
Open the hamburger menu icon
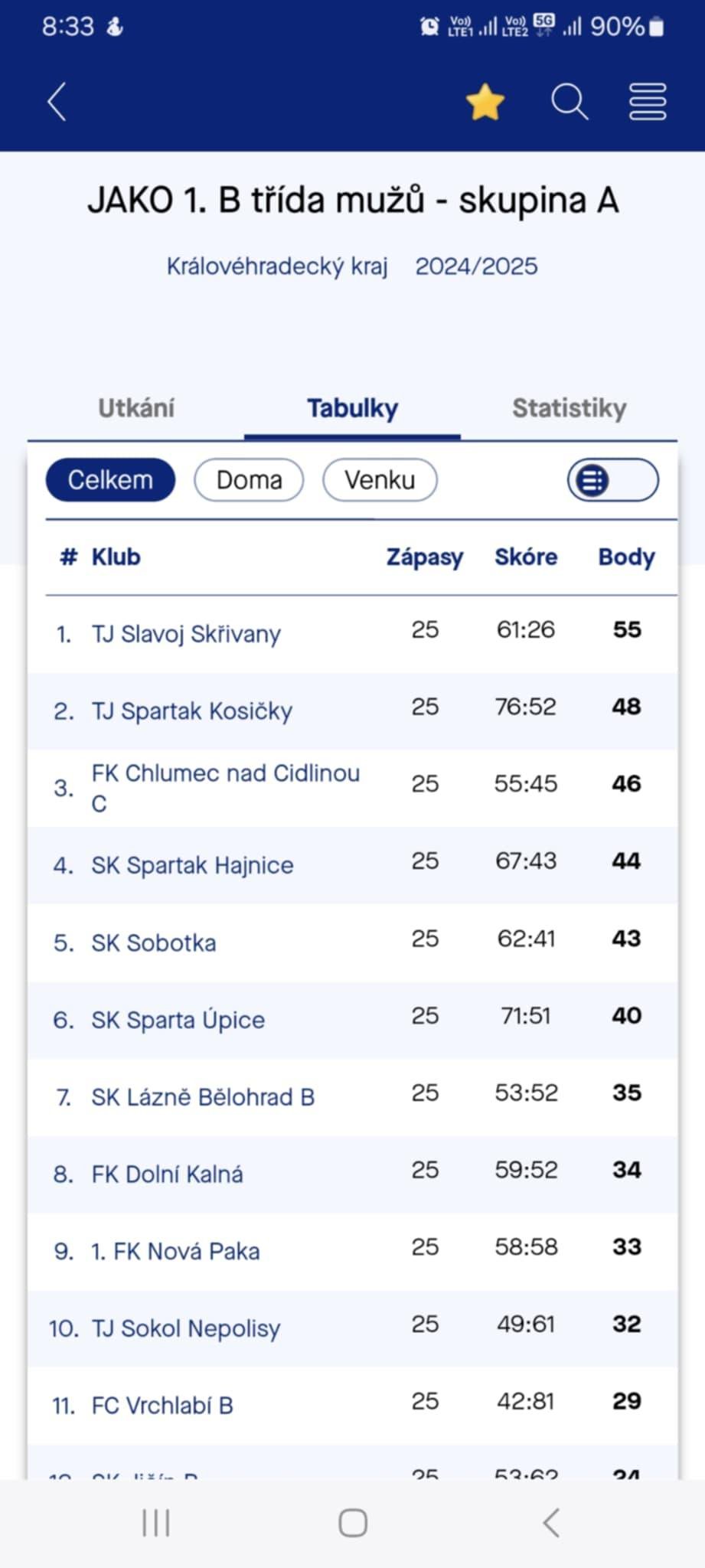pyautogui.click(x=648, y=102)
